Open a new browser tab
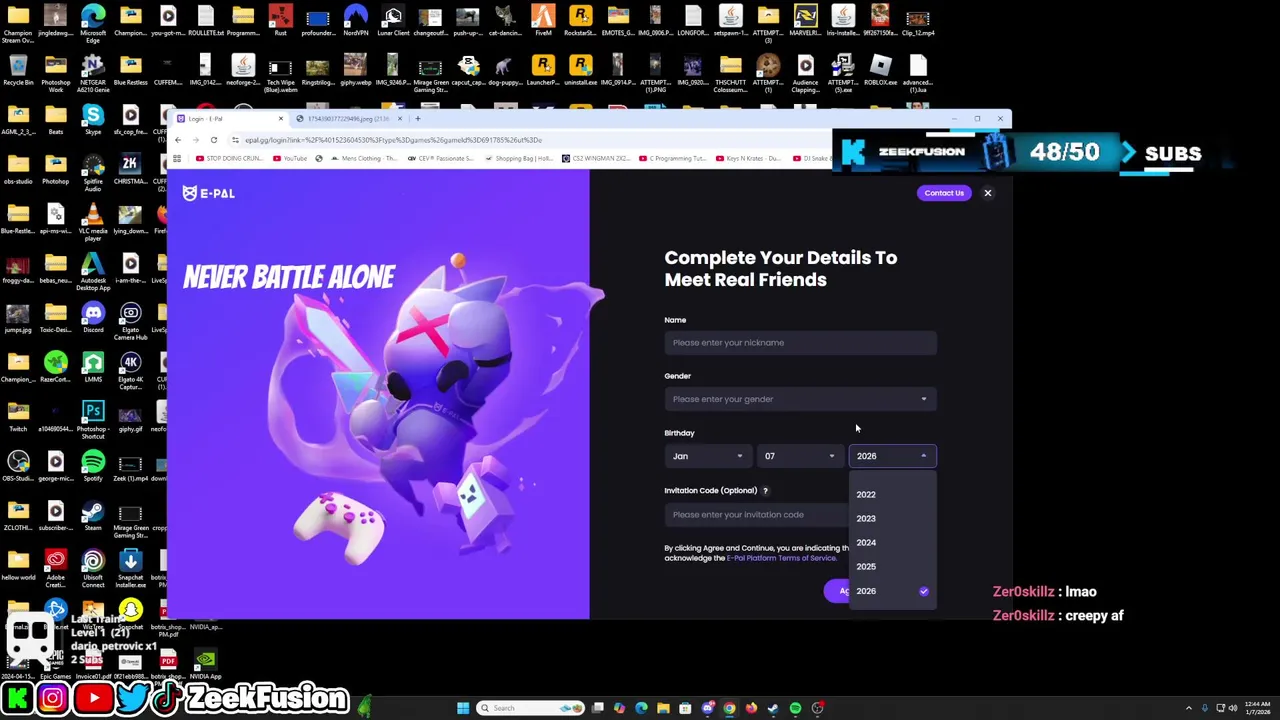This screenshot has width=1280, height=720. (418, 119)
